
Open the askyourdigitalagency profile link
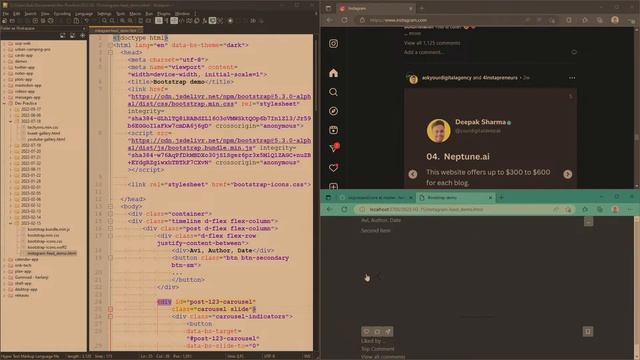447,78
